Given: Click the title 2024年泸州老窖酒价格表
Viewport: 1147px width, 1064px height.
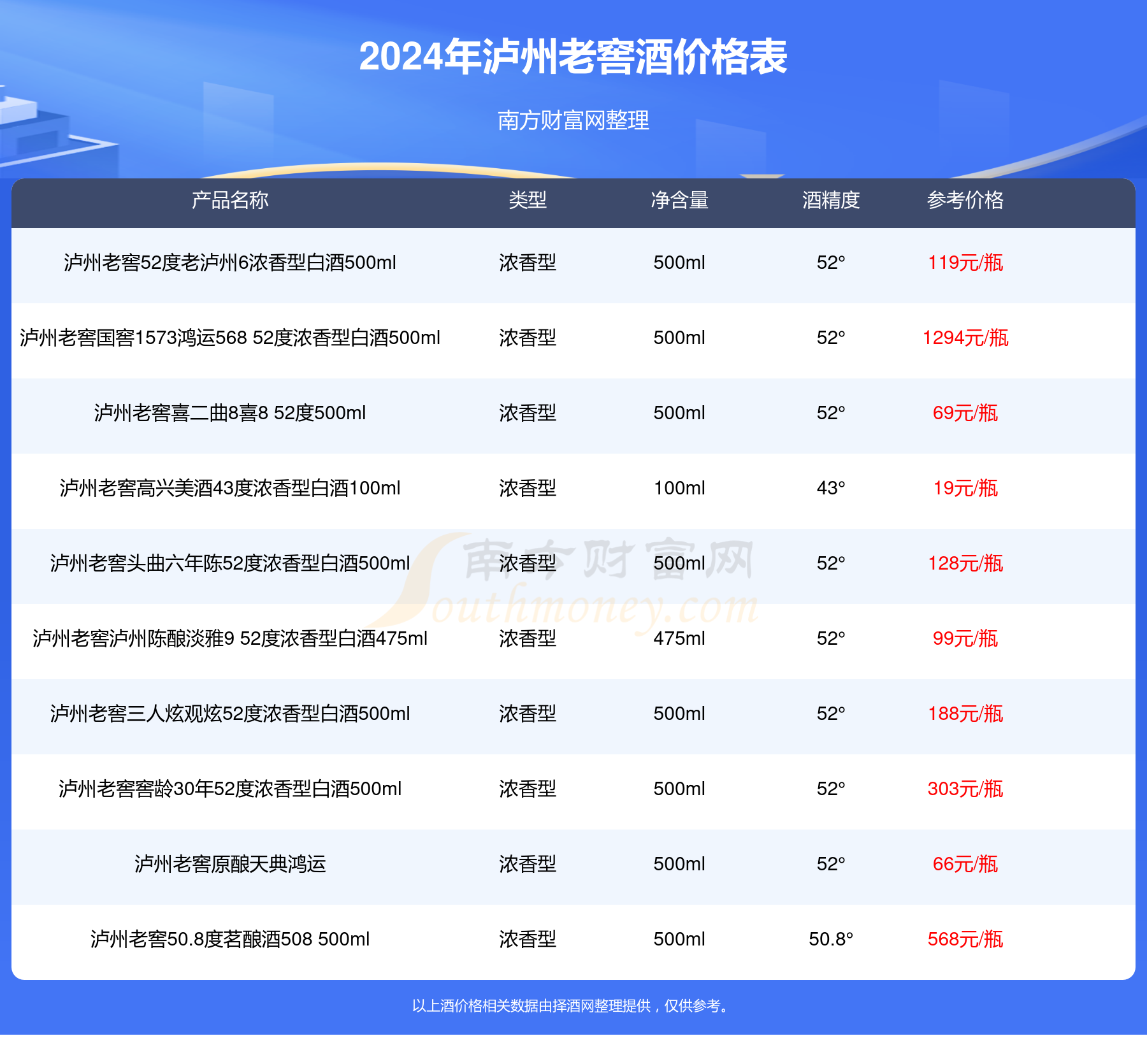Looking at the screenshot, I should [573, 57].
